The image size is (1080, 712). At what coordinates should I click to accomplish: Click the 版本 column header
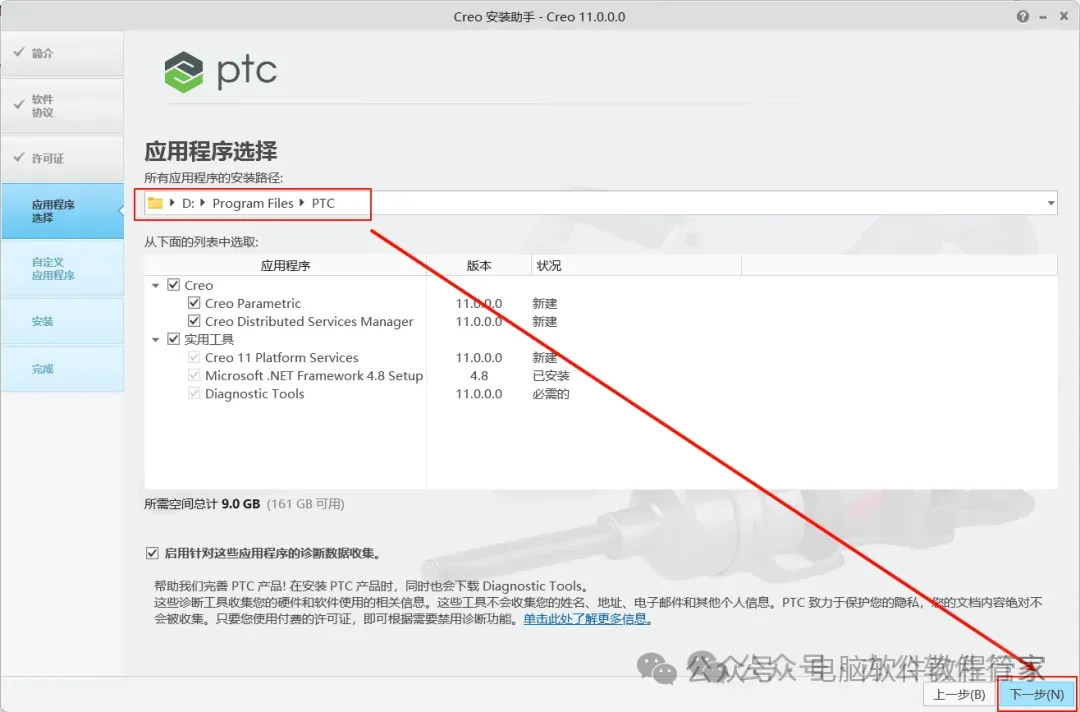pyautogui.click(x=479, y=265)
